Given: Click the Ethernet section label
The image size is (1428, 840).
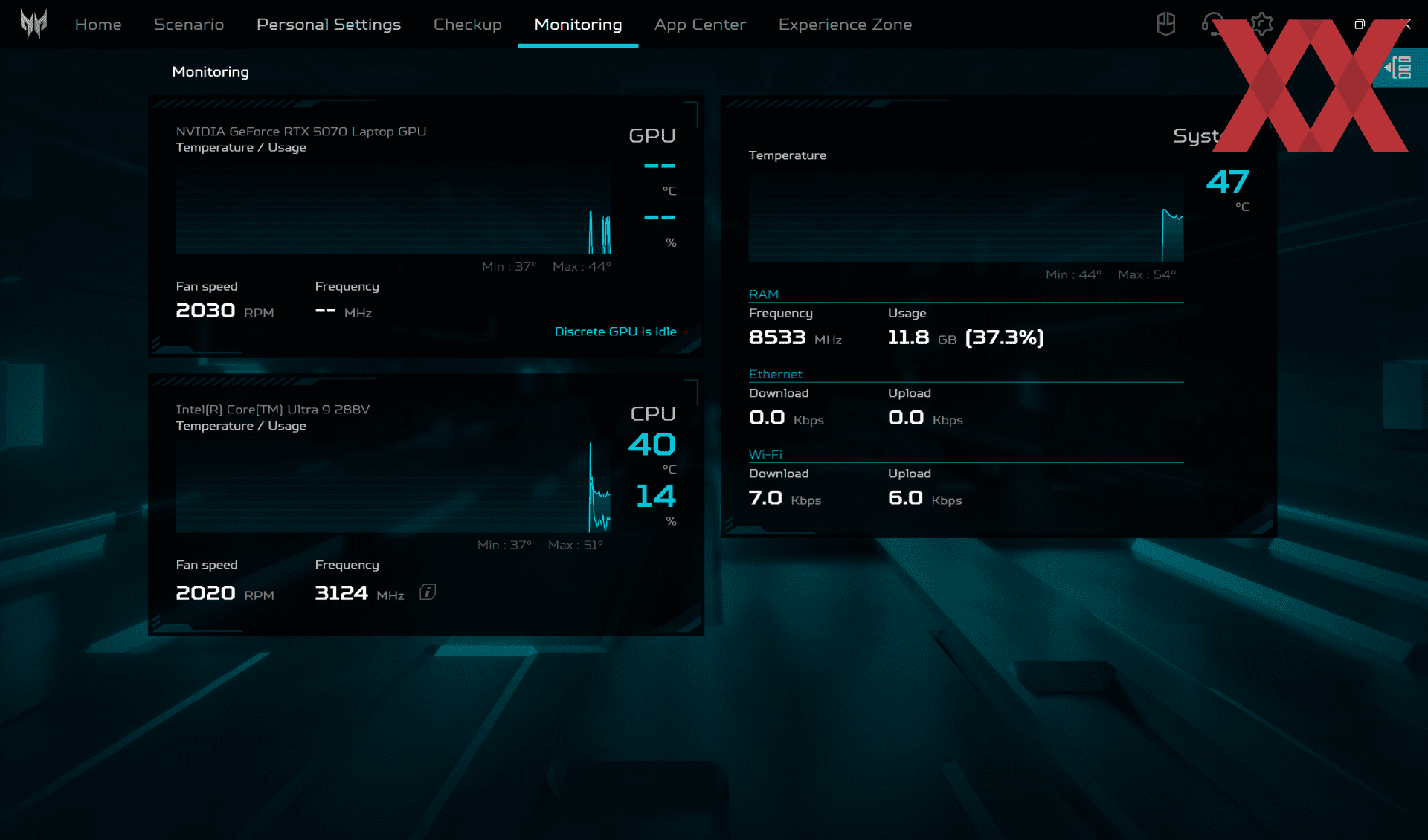Looking at the screenshot, I should [775, 374].
